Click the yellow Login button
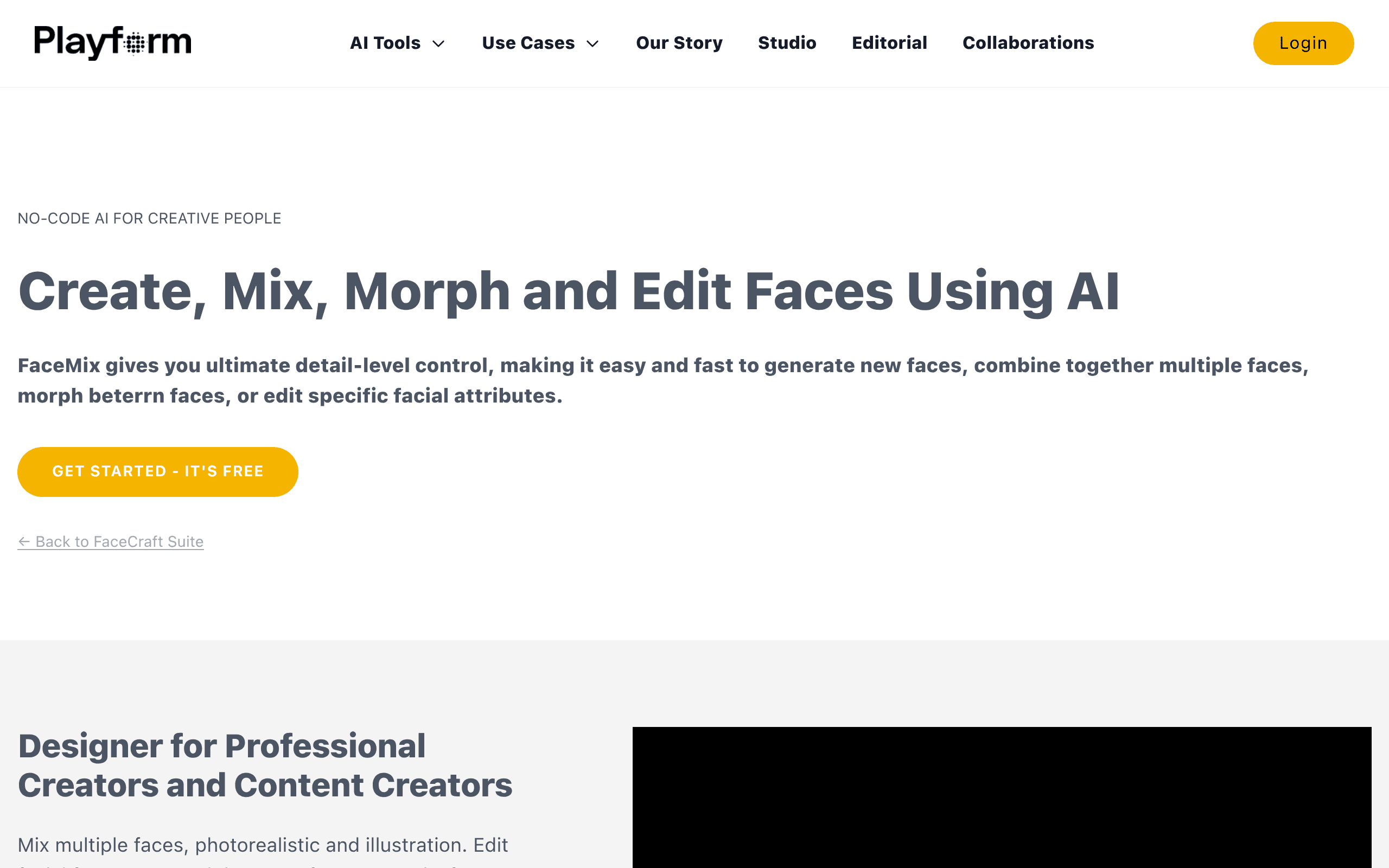Image resolution: width=1389 pixels, height=868 pixels. (x=1303, y=43)
